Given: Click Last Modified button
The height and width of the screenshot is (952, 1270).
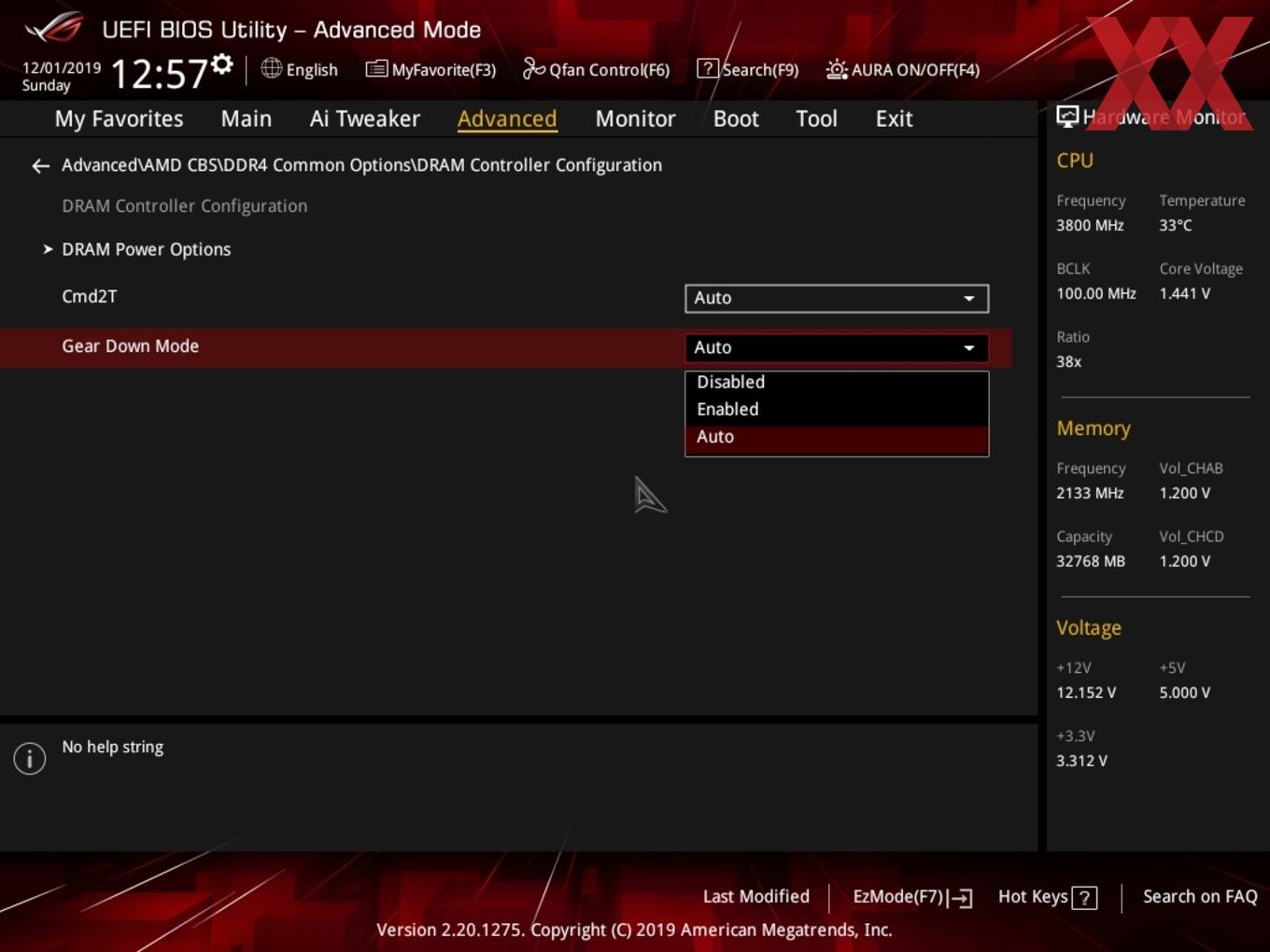Looking at the screenshot, I should tap(755, 897).
